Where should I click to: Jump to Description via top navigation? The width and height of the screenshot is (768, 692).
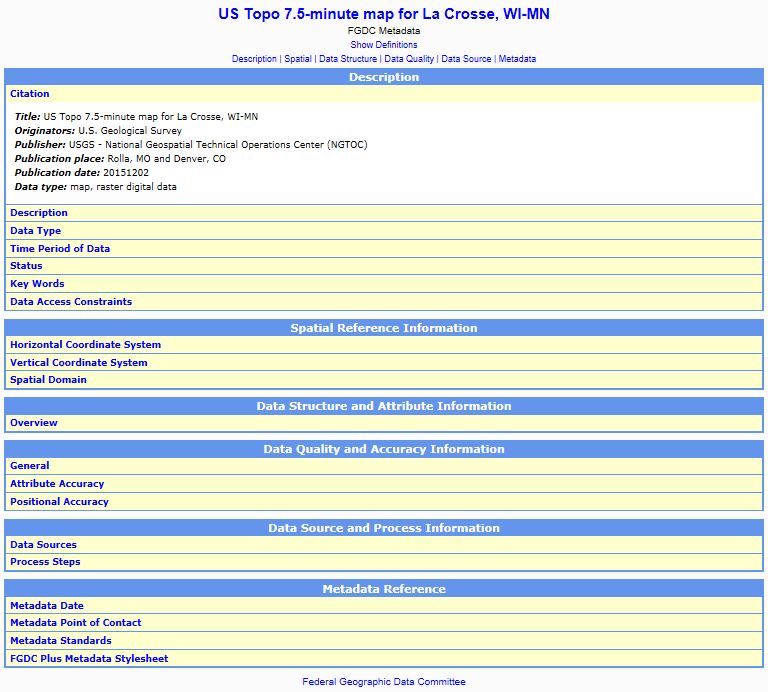click(254, 59)
